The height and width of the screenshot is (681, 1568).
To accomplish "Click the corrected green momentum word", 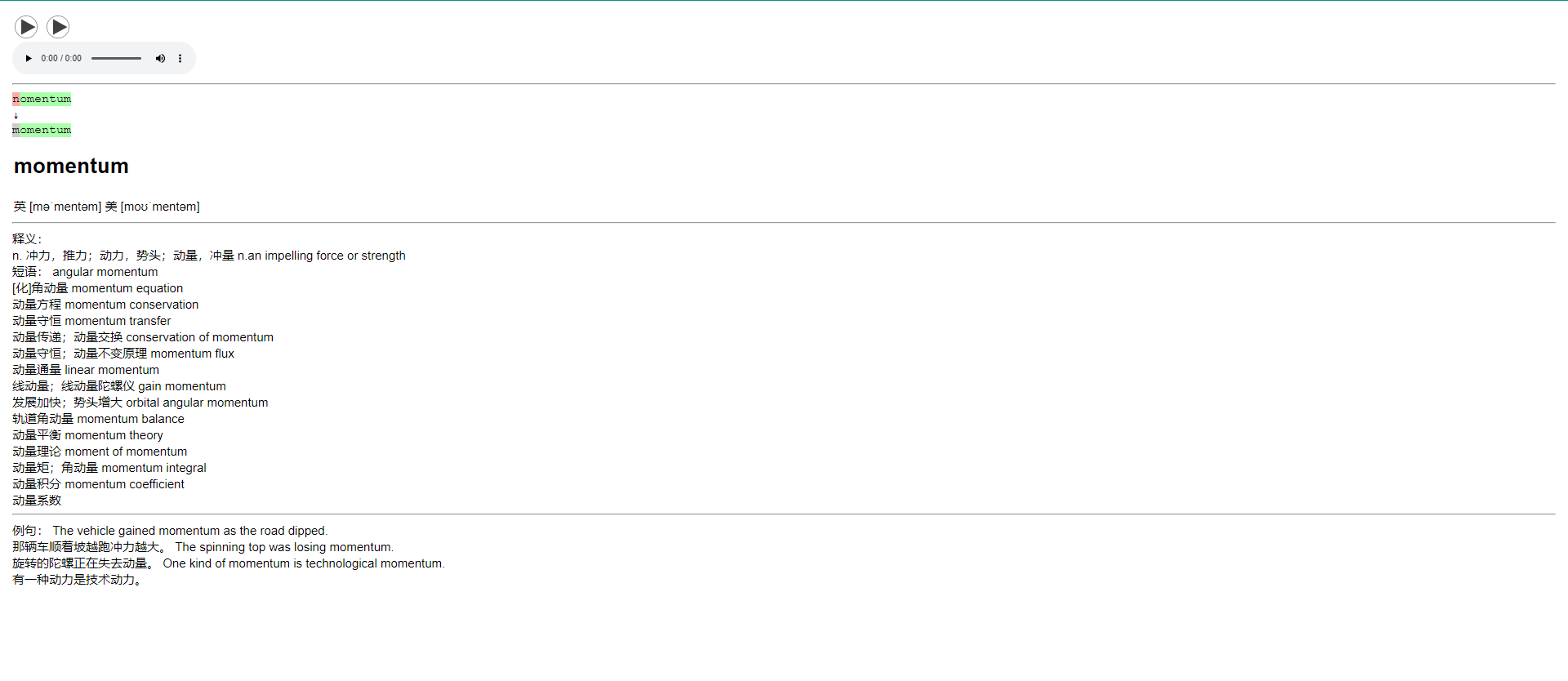I will click(x=42, y=130).
